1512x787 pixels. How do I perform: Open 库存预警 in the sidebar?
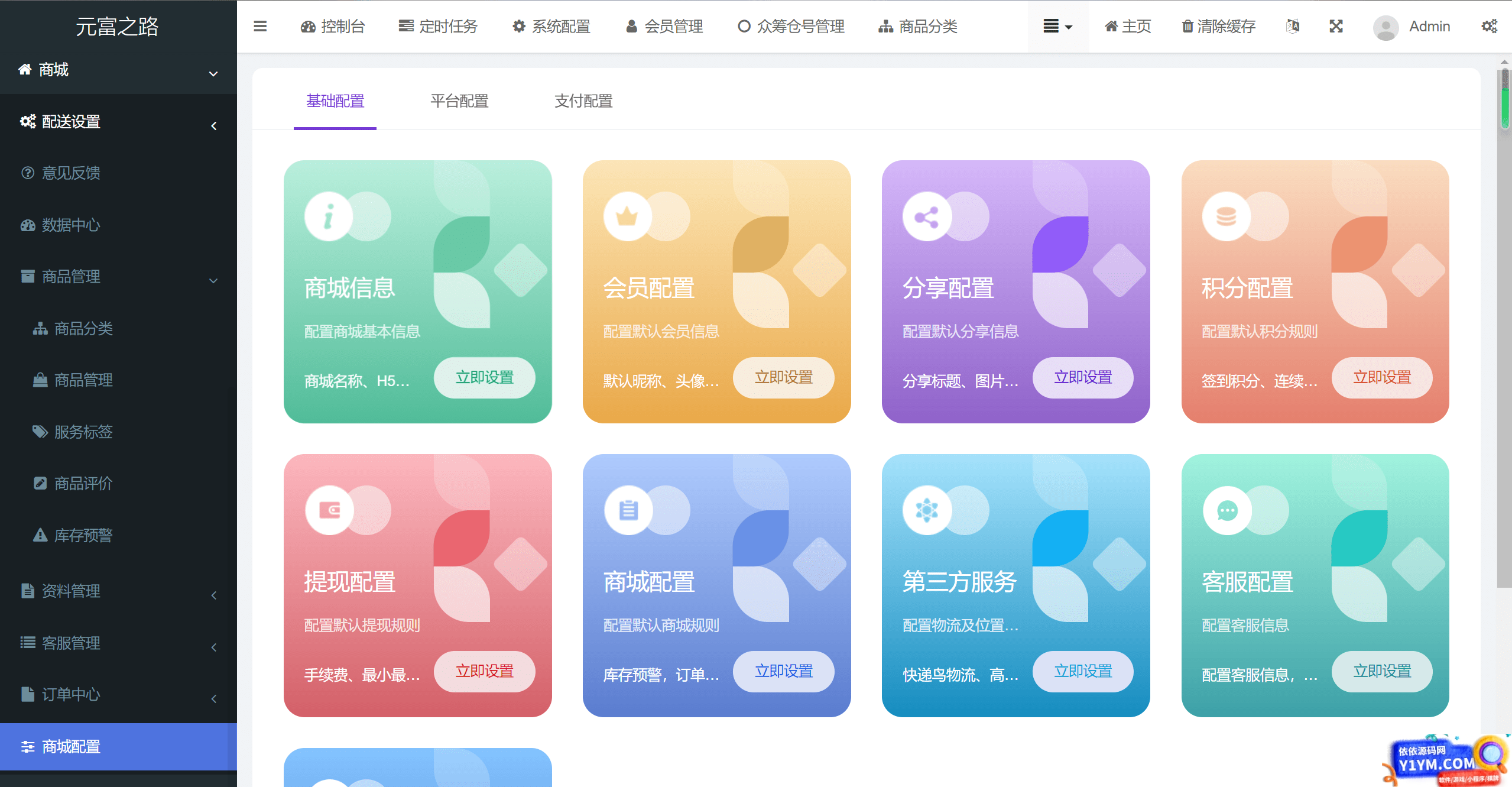118,535
